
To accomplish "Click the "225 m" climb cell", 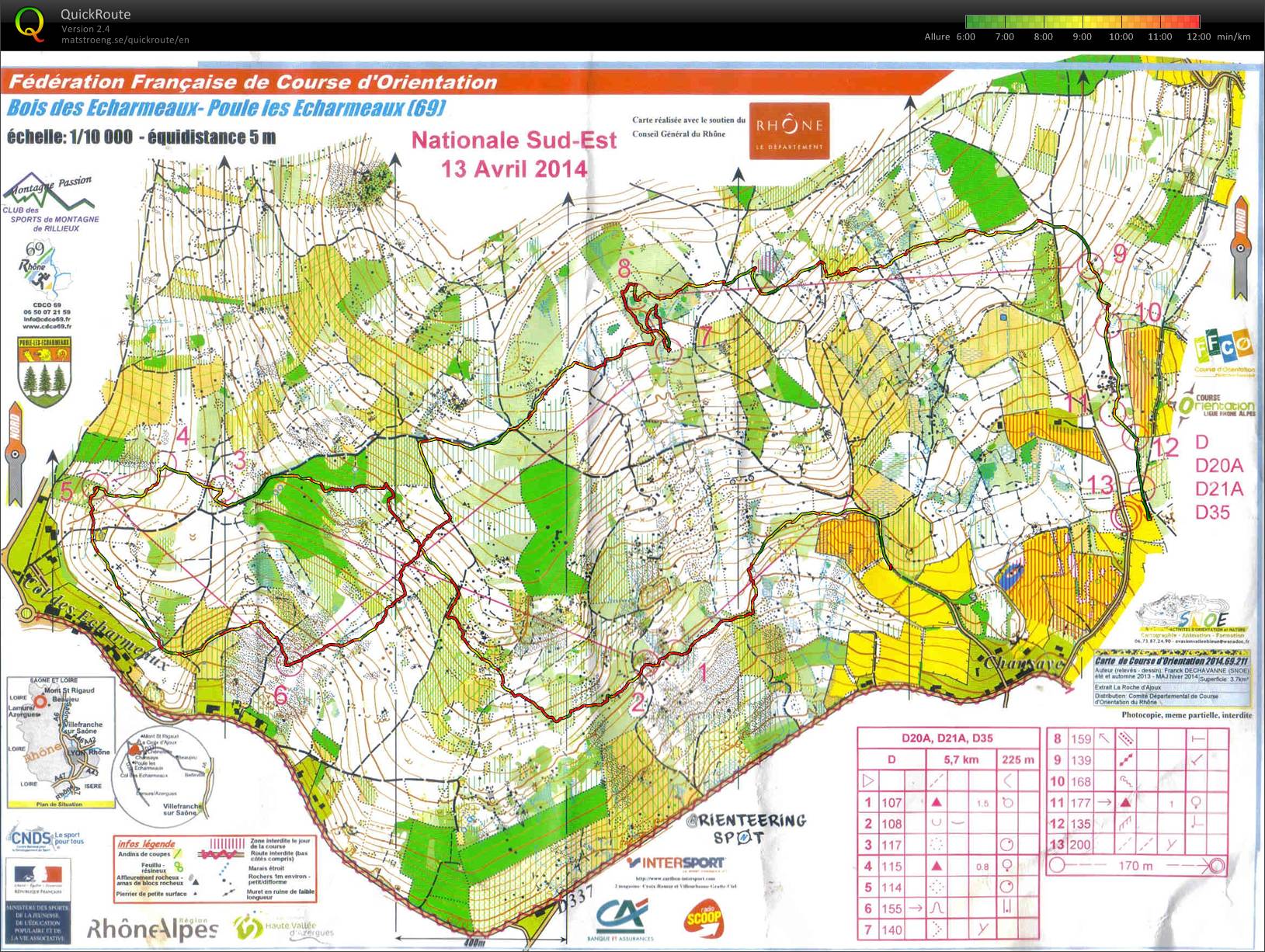I will pos(1017,759).
